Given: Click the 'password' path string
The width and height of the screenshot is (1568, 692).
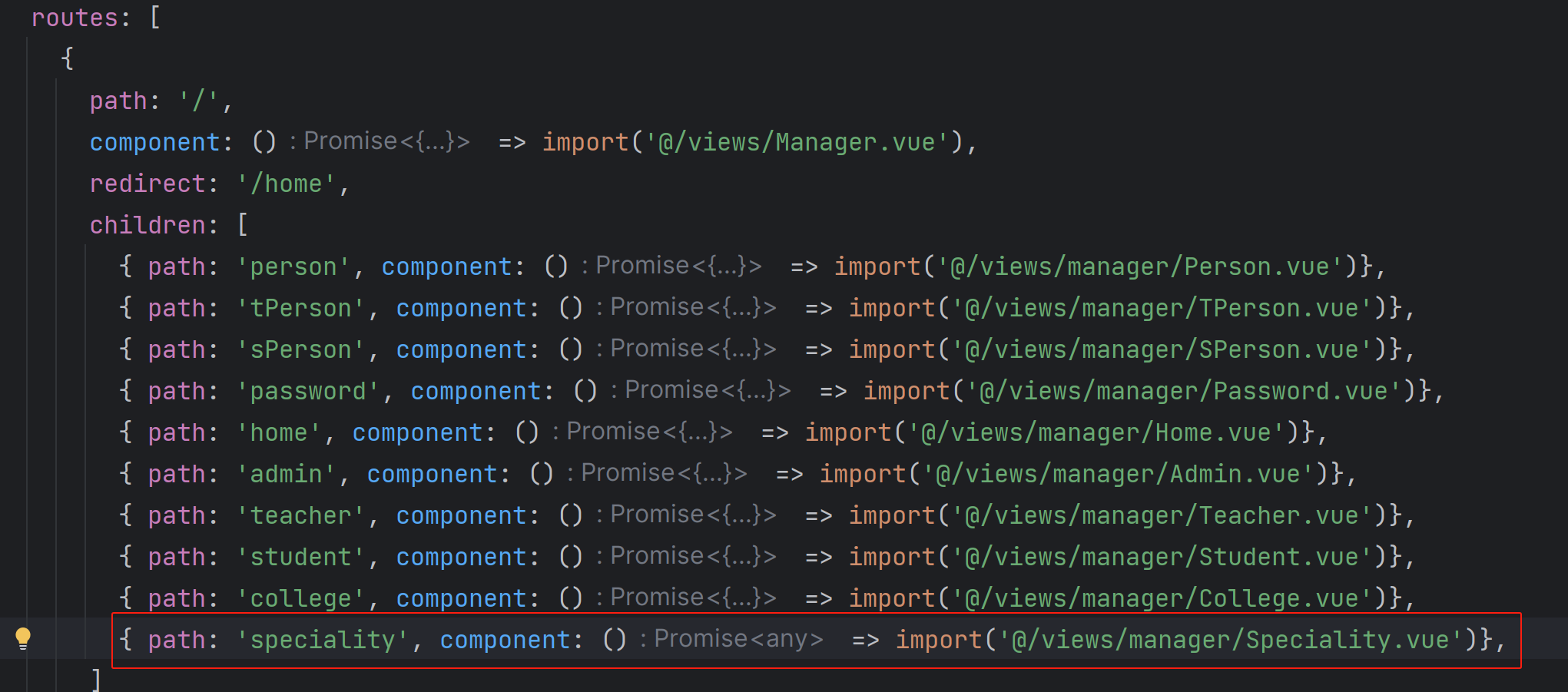Looking at the screenshot, I should click(307, 391).
